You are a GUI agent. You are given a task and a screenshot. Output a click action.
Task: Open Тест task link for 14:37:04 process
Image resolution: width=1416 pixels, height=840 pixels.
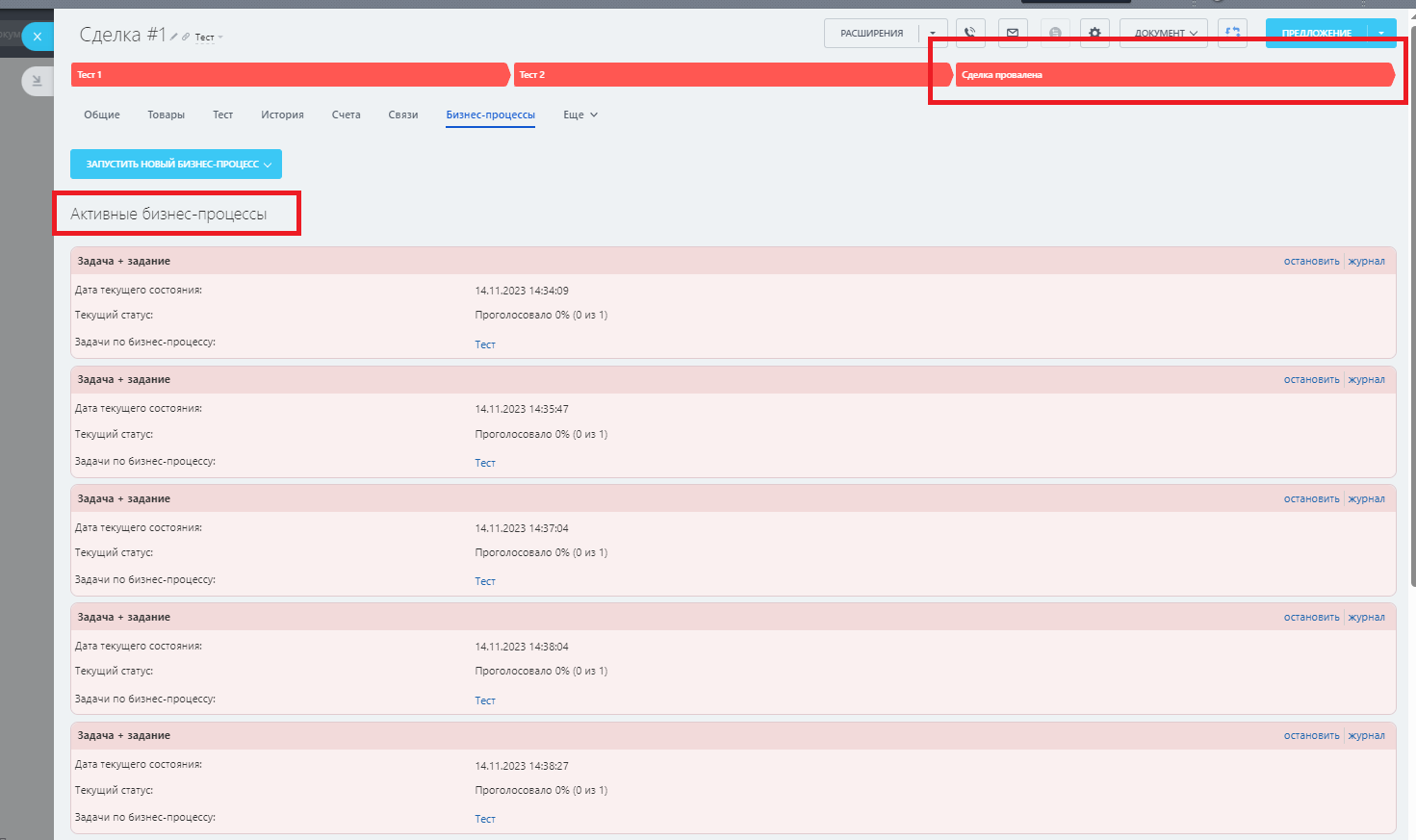click(x=485, y=581)
